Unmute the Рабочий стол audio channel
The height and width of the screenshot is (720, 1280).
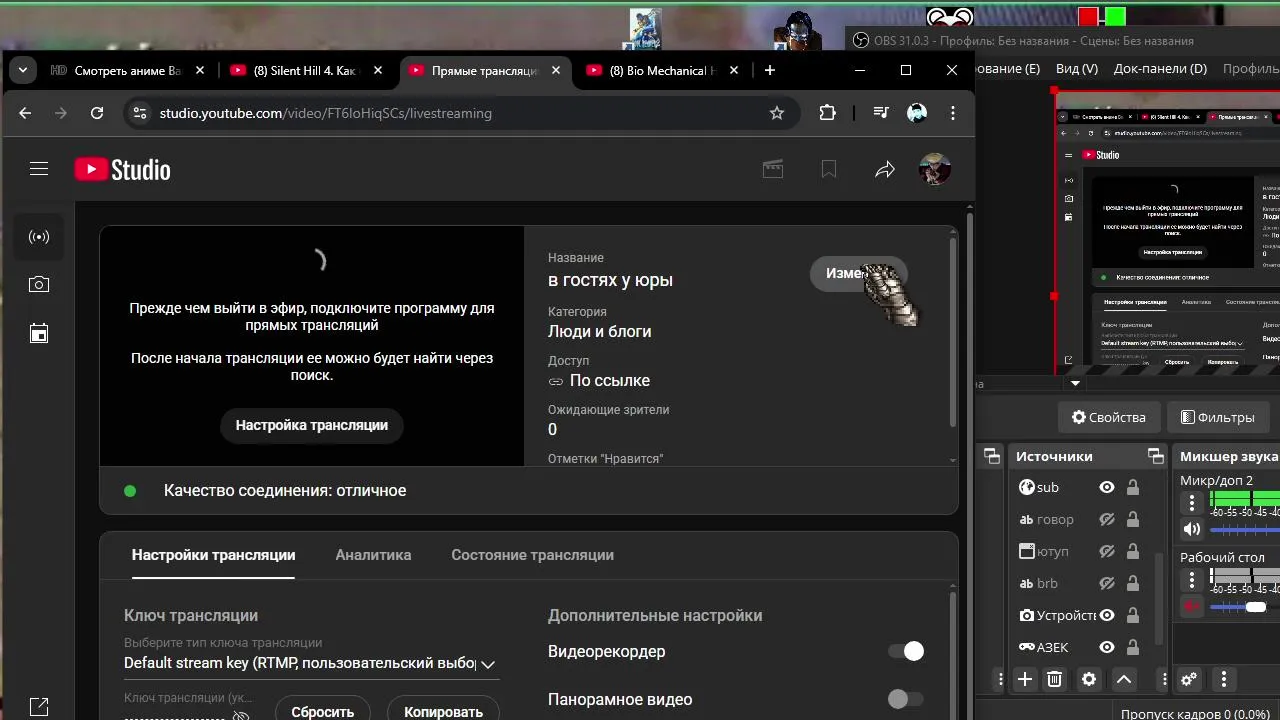tap(1192, 606)
